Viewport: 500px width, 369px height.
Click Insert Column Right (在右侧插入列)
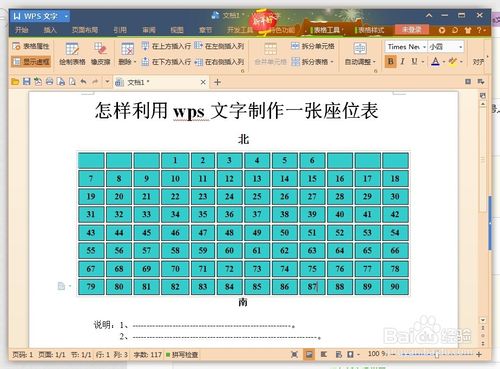coord(219,62)
